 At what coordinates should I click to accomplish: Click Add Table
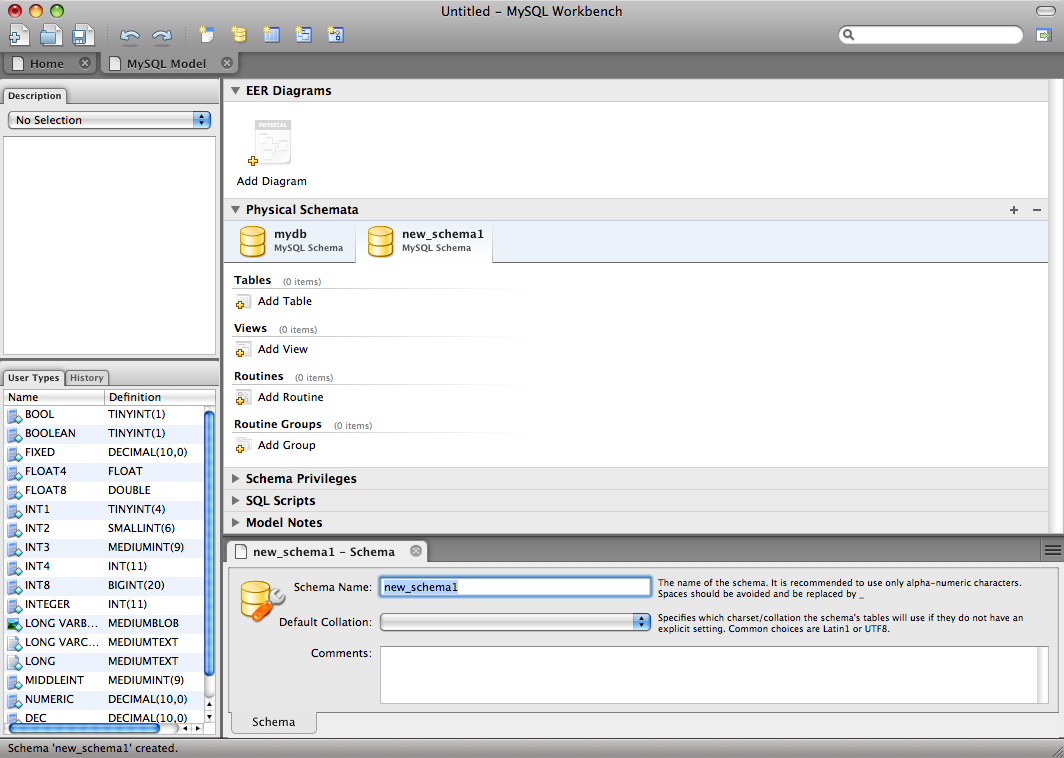[284, 301]
